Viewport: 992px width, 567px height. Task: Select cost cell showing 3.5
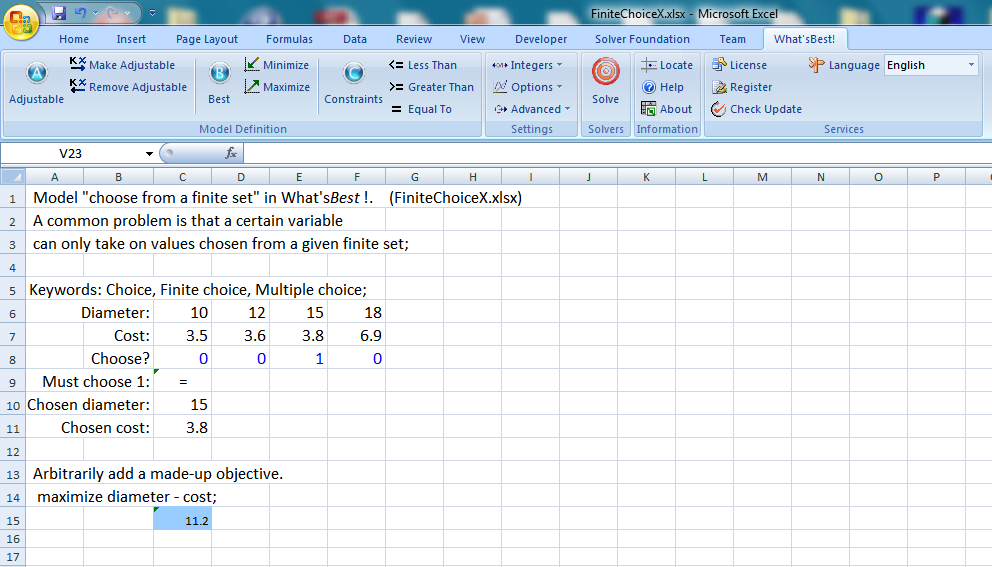[182, 335]
